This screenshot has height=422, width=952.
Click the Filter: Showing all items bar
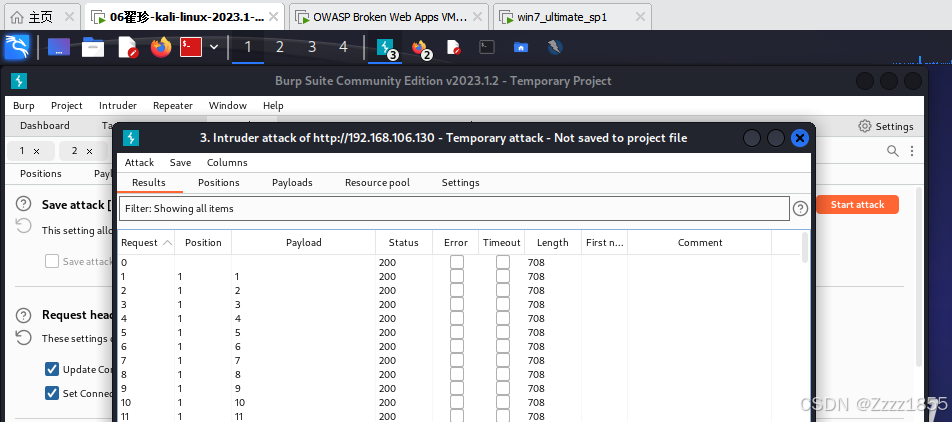tap(454, 208)
